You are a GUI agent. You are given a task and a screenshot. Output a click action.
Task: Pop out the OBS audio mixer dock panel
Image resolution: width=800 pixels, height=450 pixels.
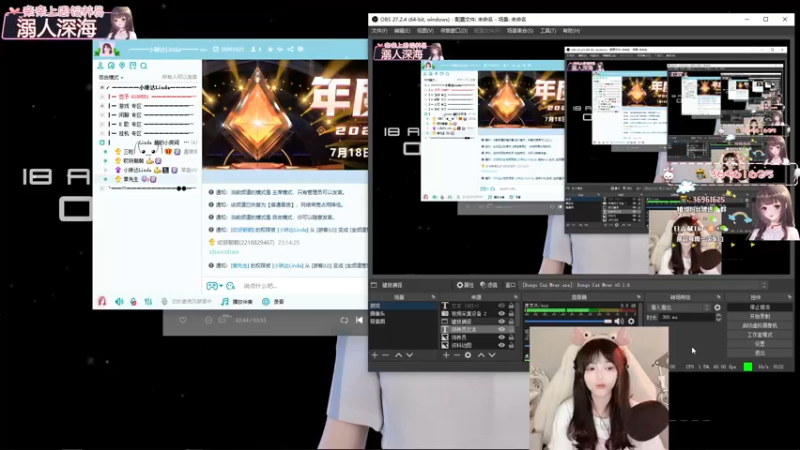(638, 297)
